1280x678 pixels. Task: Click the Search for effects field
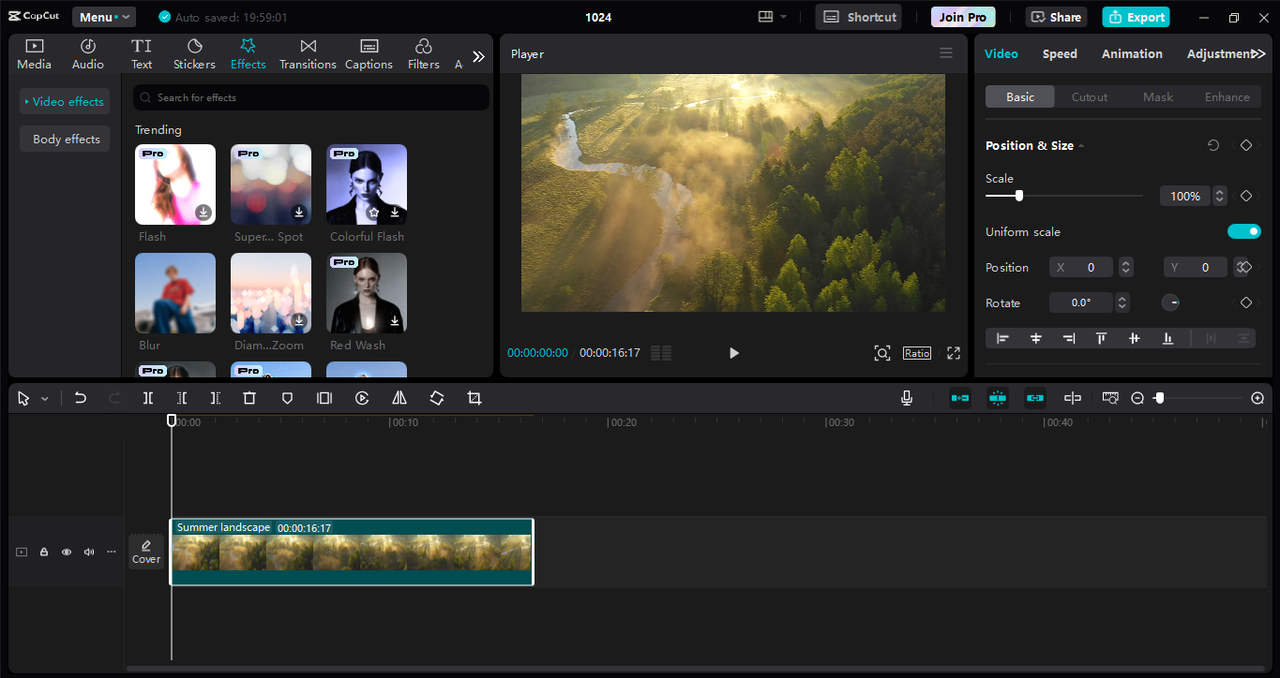coord(311,97)
